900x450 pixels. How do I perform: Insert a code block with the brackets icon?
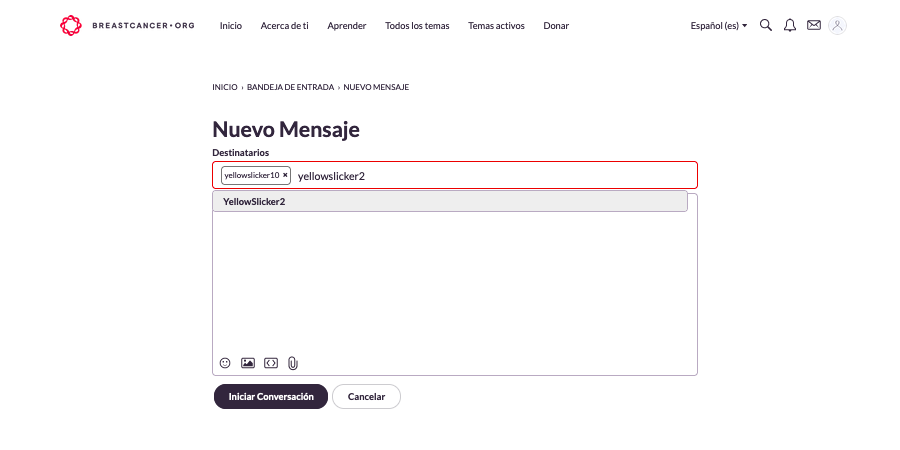[x=271, y=363]
